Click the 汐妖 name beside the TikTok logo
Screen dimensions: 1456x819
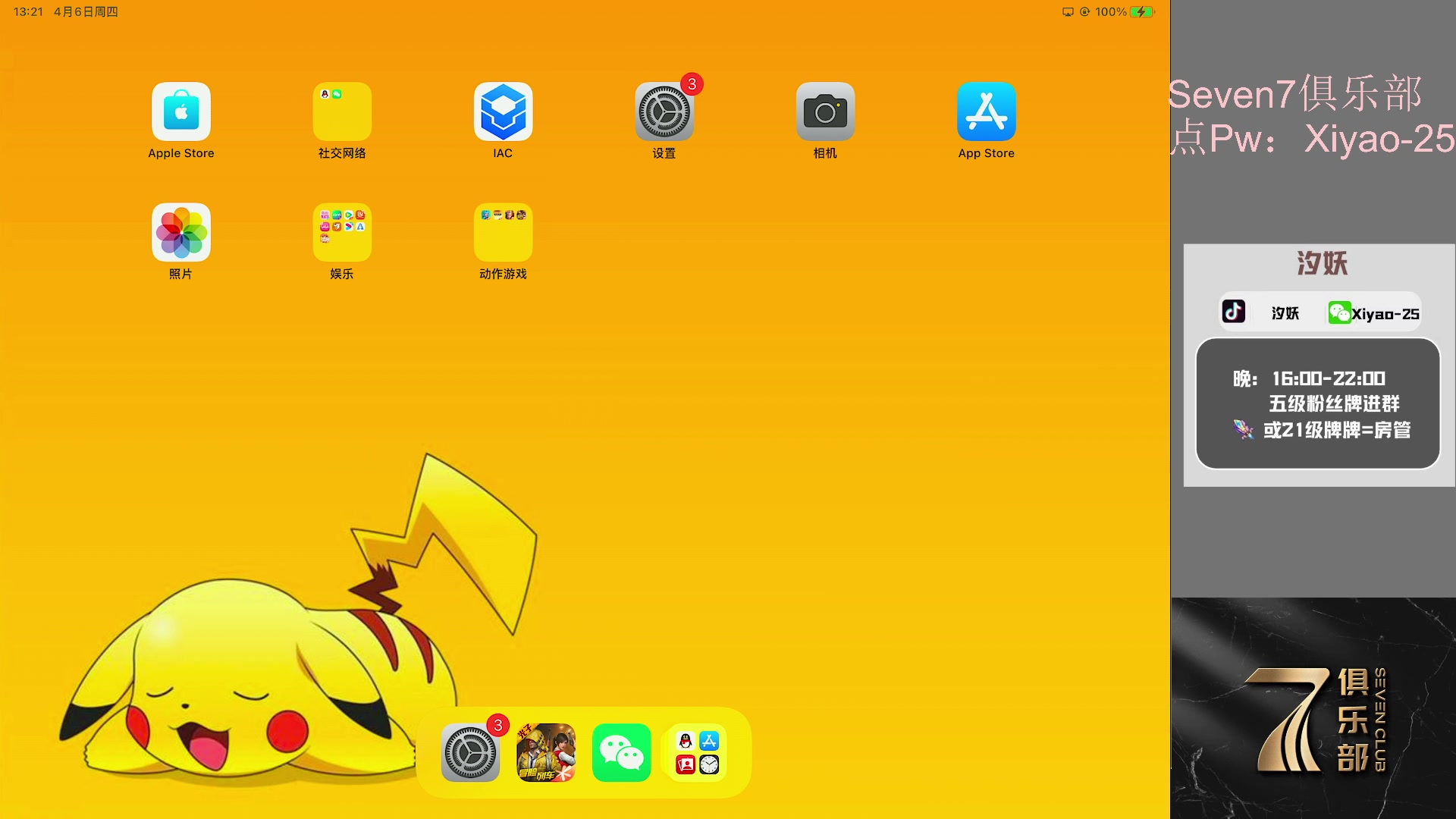pyautogui.click(x=1285, y=313)
